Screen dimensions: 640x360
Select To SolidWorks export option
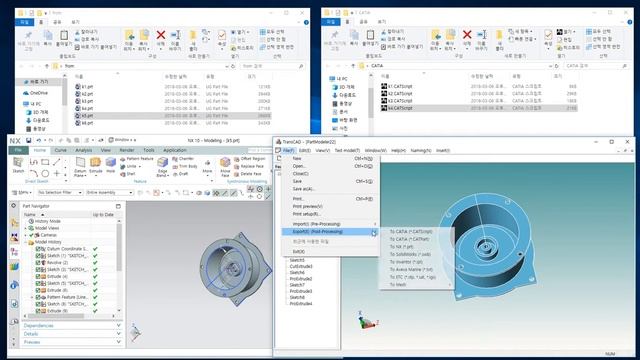click(x=410, y=254)
